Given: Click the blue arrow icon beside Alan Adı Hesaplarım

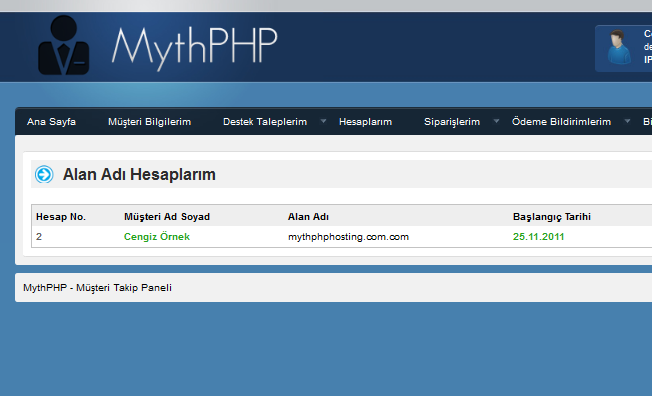Looking at the screenshot, I should (44, 174).
